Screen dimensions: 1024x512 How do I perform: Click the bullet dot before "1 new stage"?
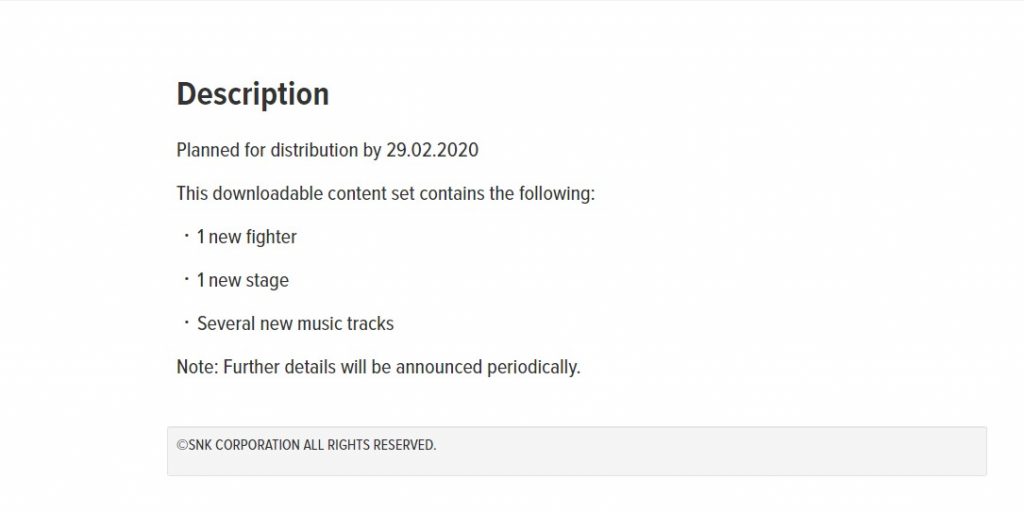[186, 279]
